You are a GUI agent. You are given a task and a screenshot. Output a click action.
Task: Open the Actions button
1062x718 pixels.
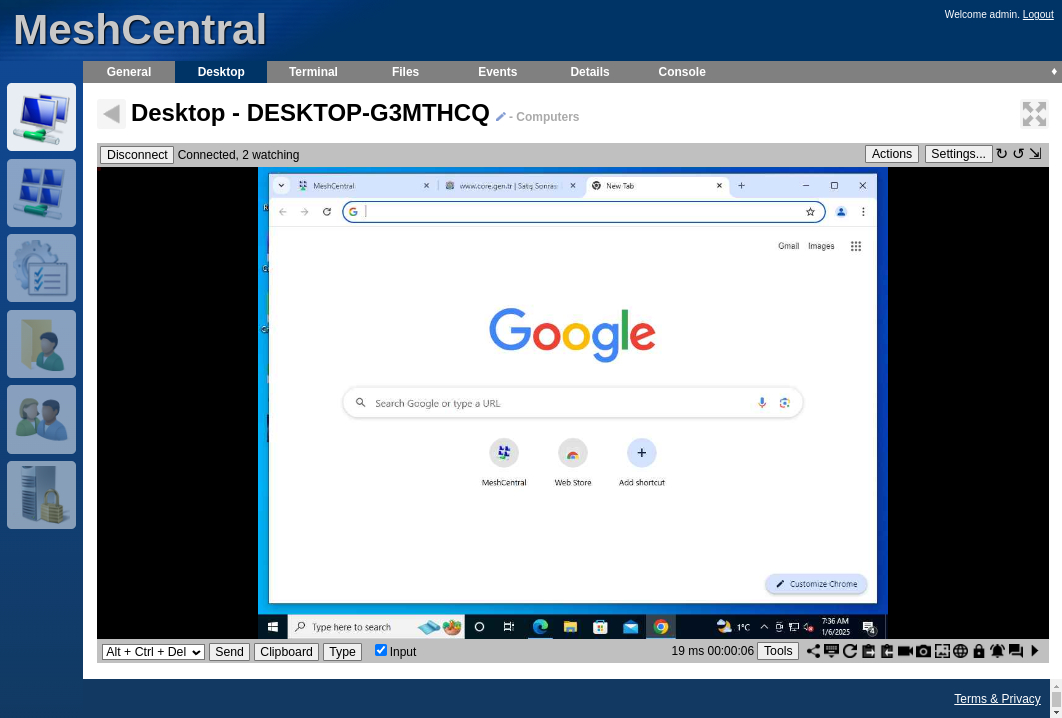click(x=891, y=154)
